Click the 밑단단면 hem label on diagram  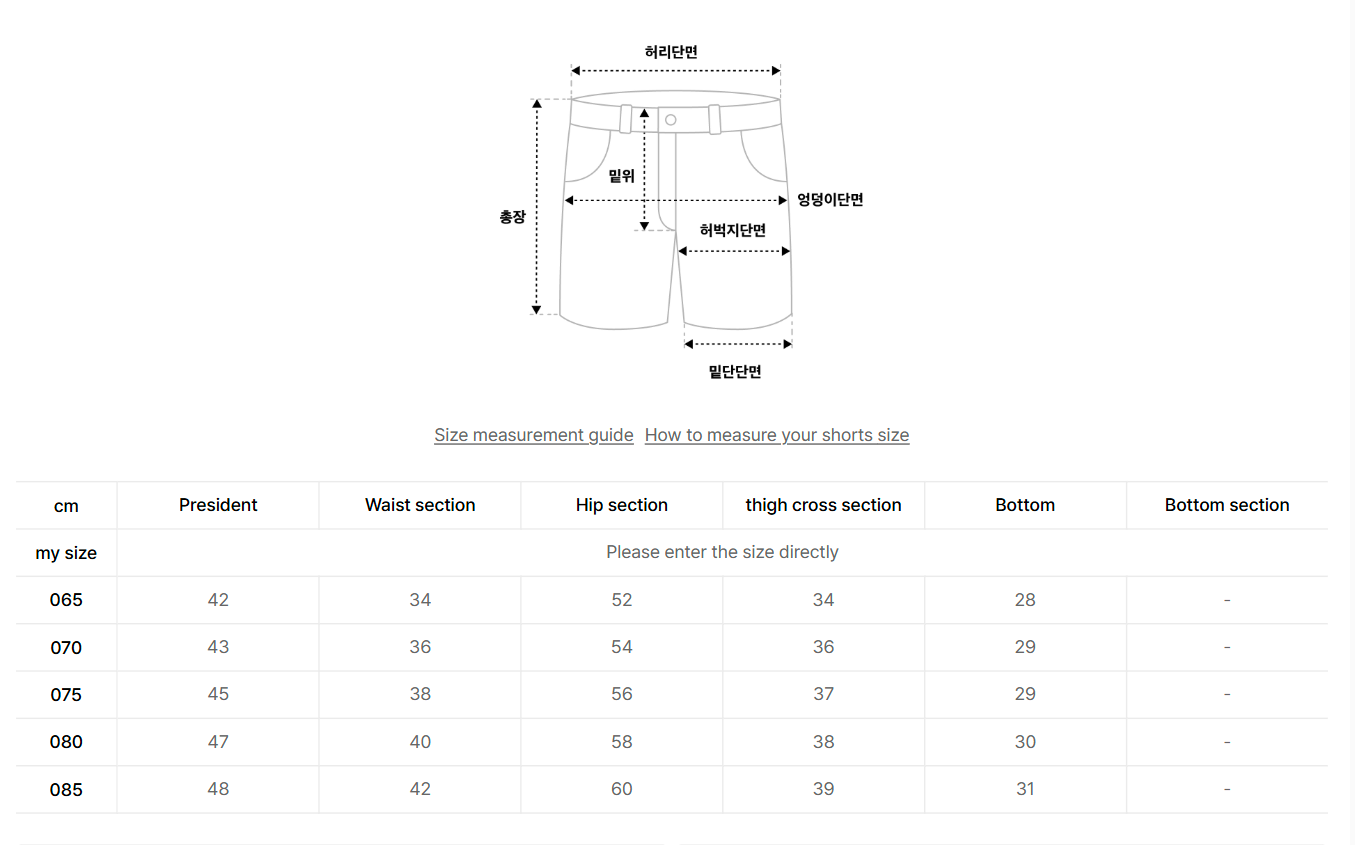pyautogui.click(x=735, y=372)
